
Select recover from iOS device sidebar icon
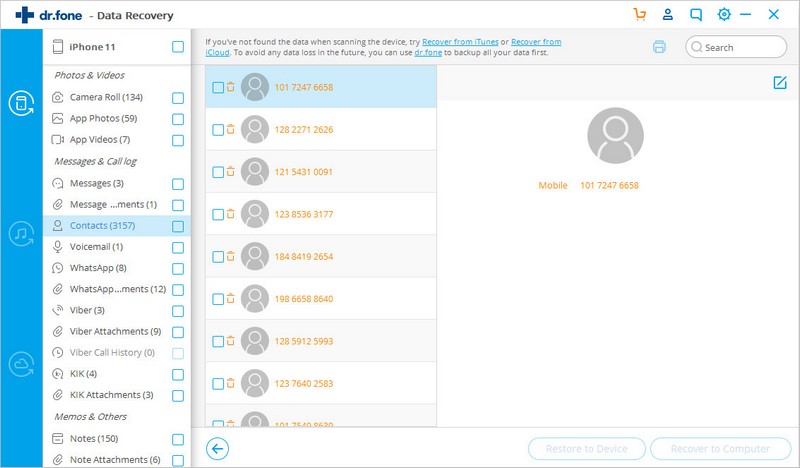pyautogui.click(x=21, y=103)
